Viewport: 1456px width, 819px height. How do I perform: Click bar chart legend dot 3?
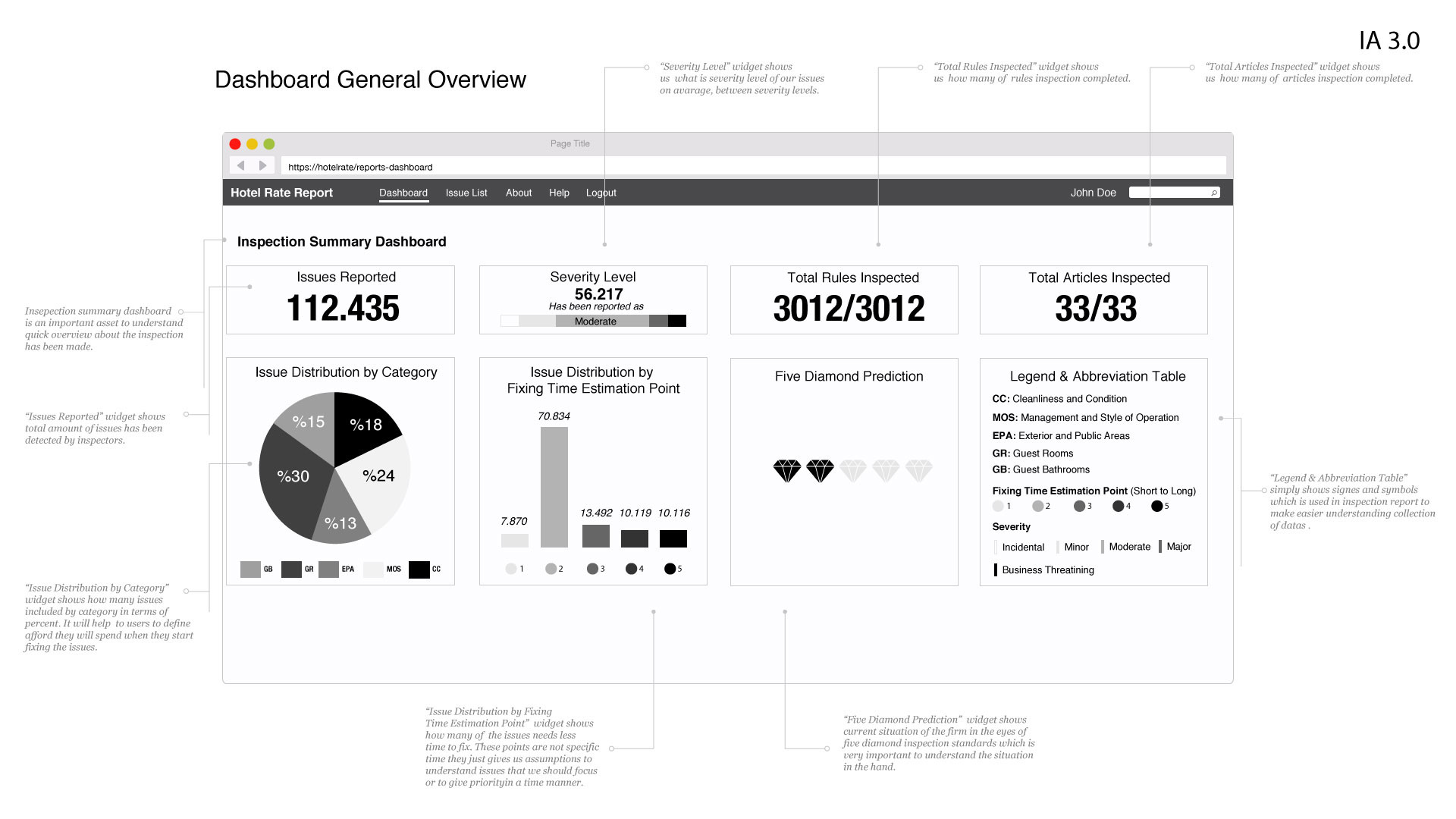click(592, 569)
